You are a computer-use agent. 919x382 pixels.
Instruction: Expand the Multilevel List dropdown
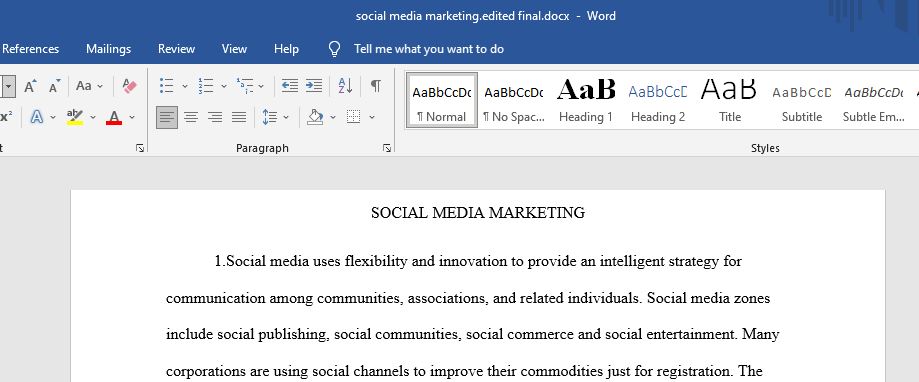[x=261, y=86]
